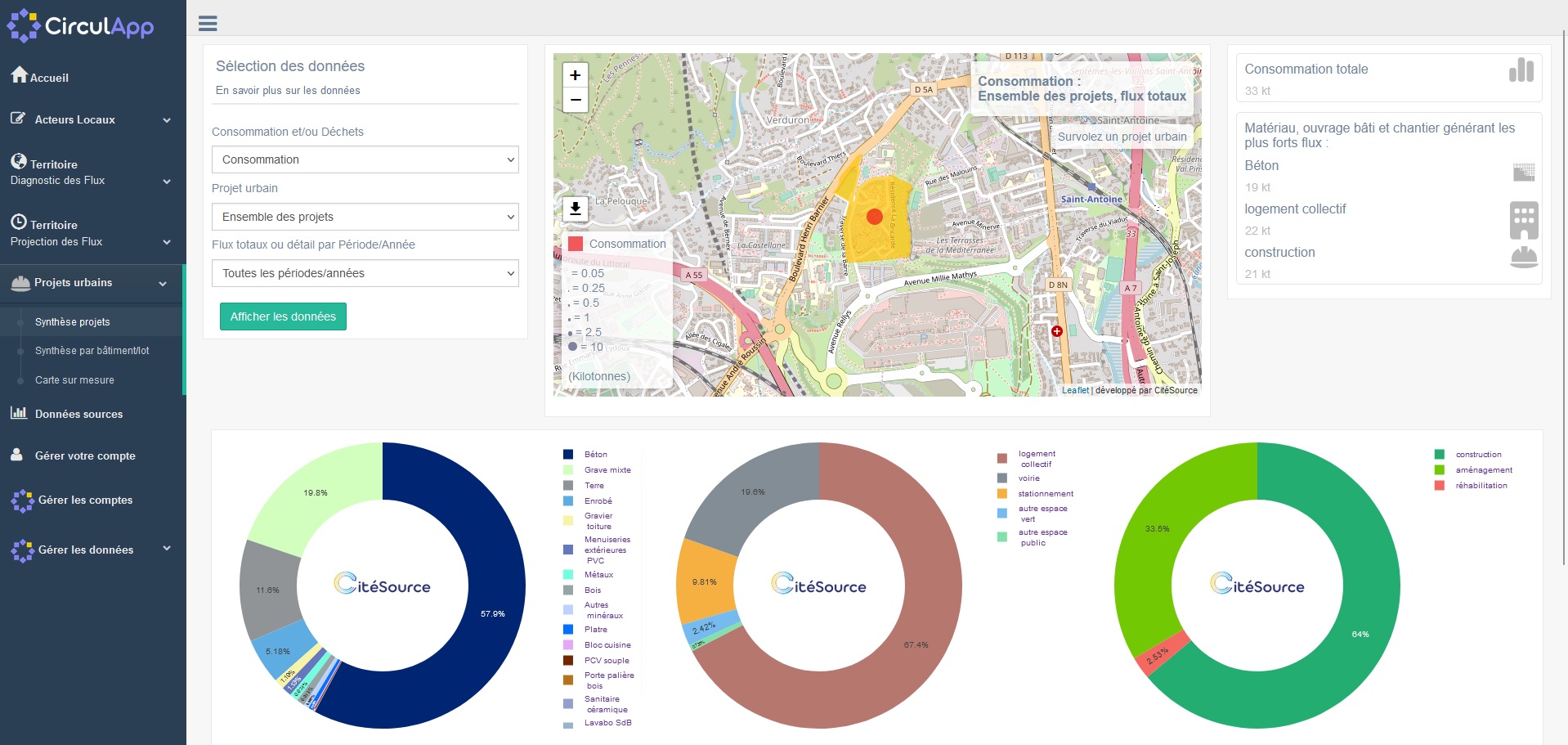Toggle Béton legend entry in first chart
Viewport: 1568px width, 745px height.
tap(595, 455)
